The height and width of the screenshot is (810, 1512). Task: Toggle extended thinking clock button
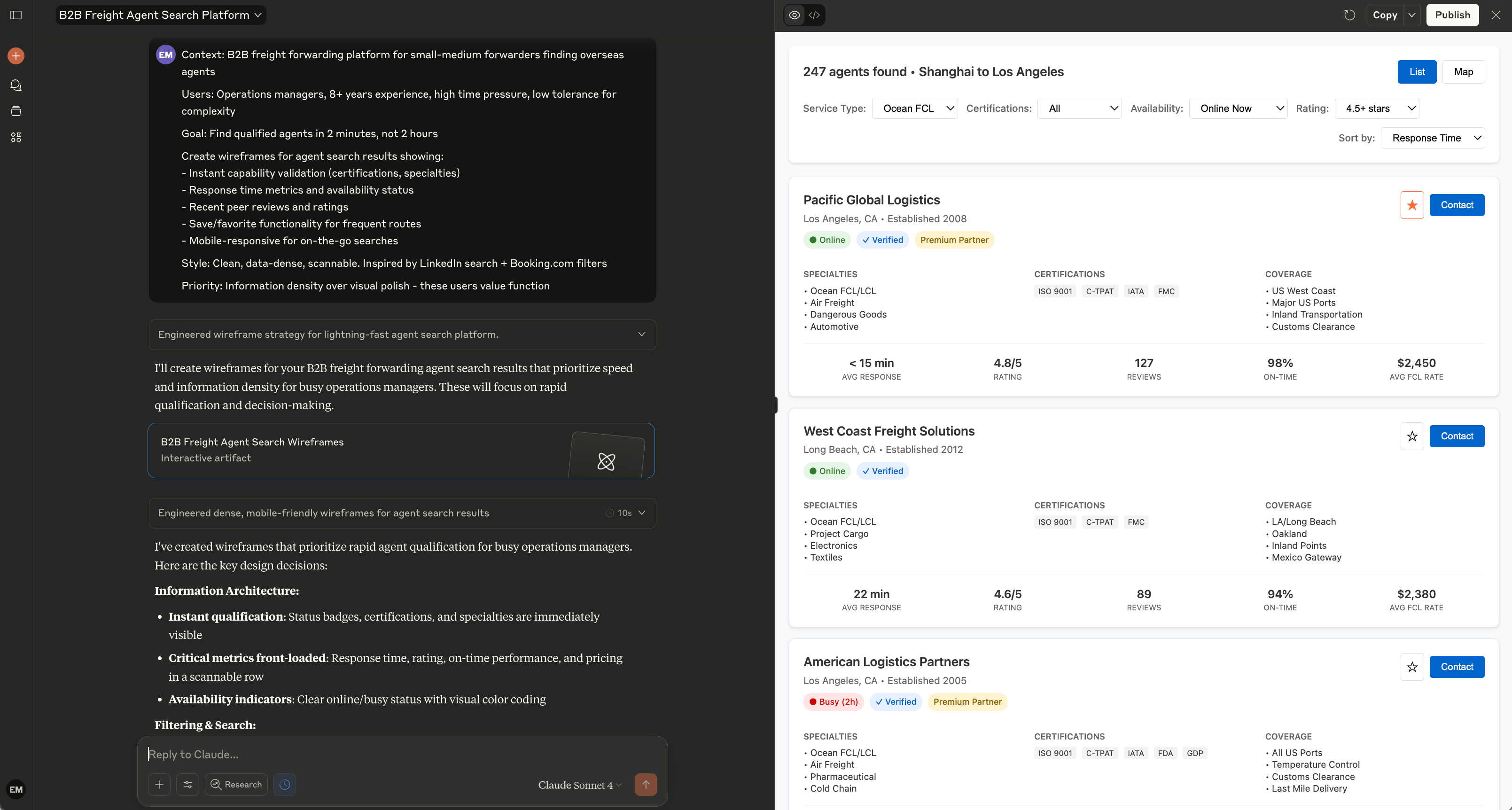pyautogui.click(x=285, y=784)
